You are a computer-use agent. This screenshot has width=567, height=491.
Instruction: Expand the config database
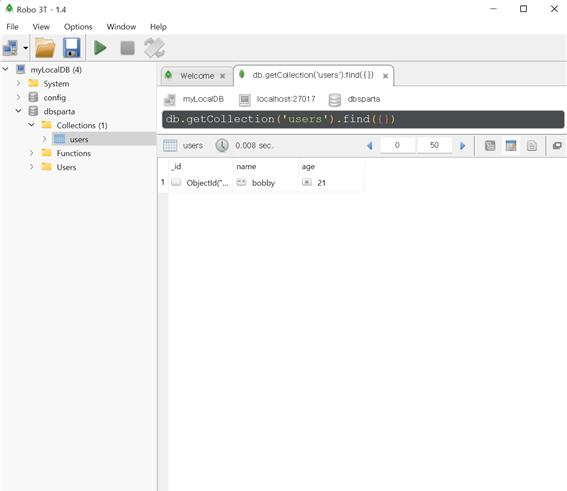click(x=18, y=97)
